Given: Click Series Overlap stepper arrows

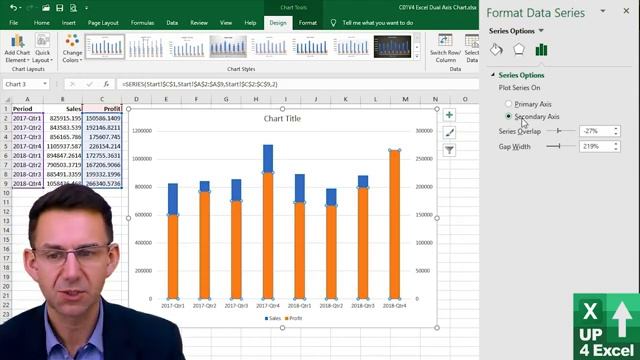Looking at the screenshot, I should tap(616, 131).
